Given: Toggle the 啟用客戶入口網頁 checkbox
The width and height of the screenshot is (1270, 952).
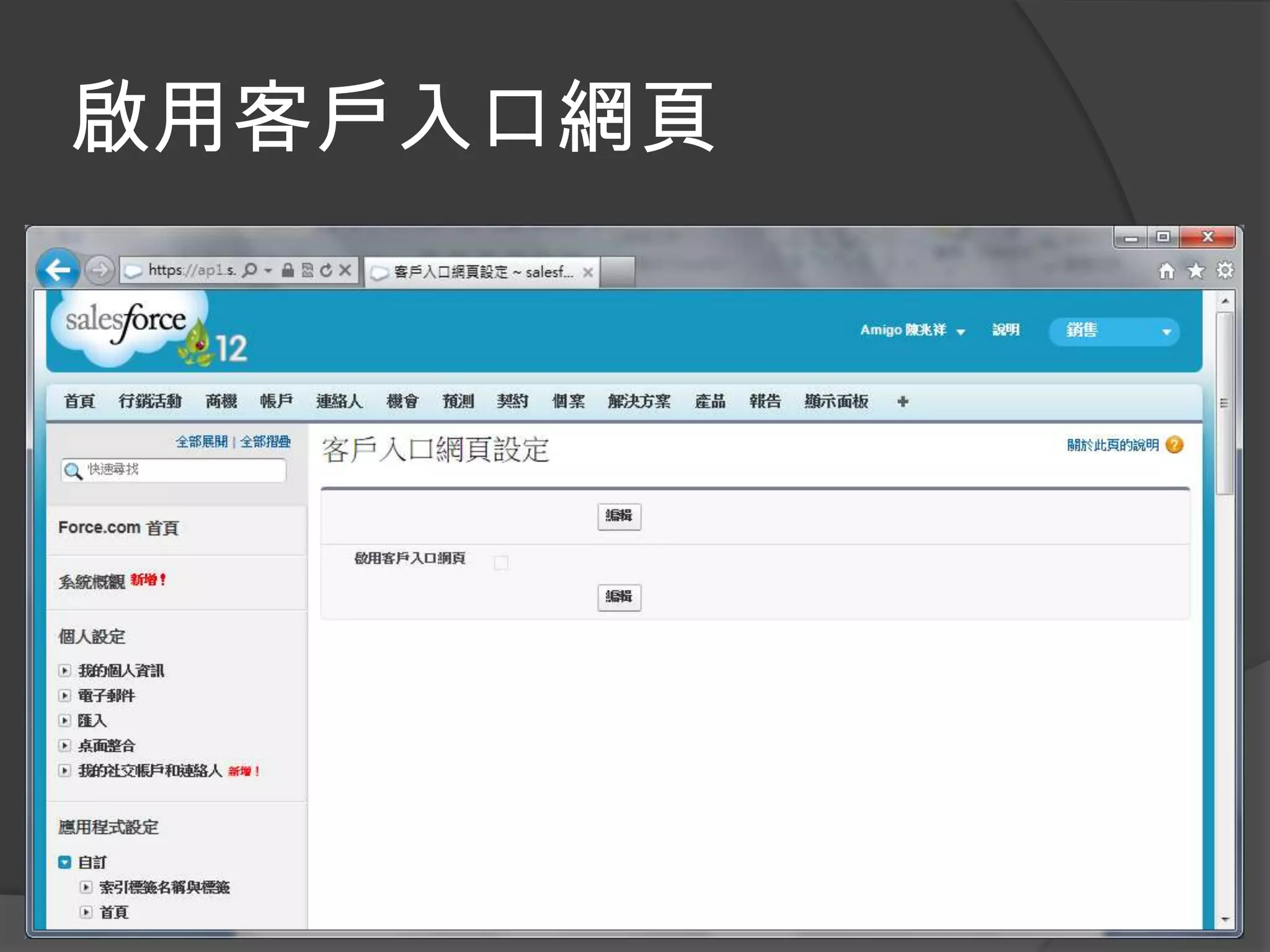Looking at the screenshot, I should (x=501, y=563).
